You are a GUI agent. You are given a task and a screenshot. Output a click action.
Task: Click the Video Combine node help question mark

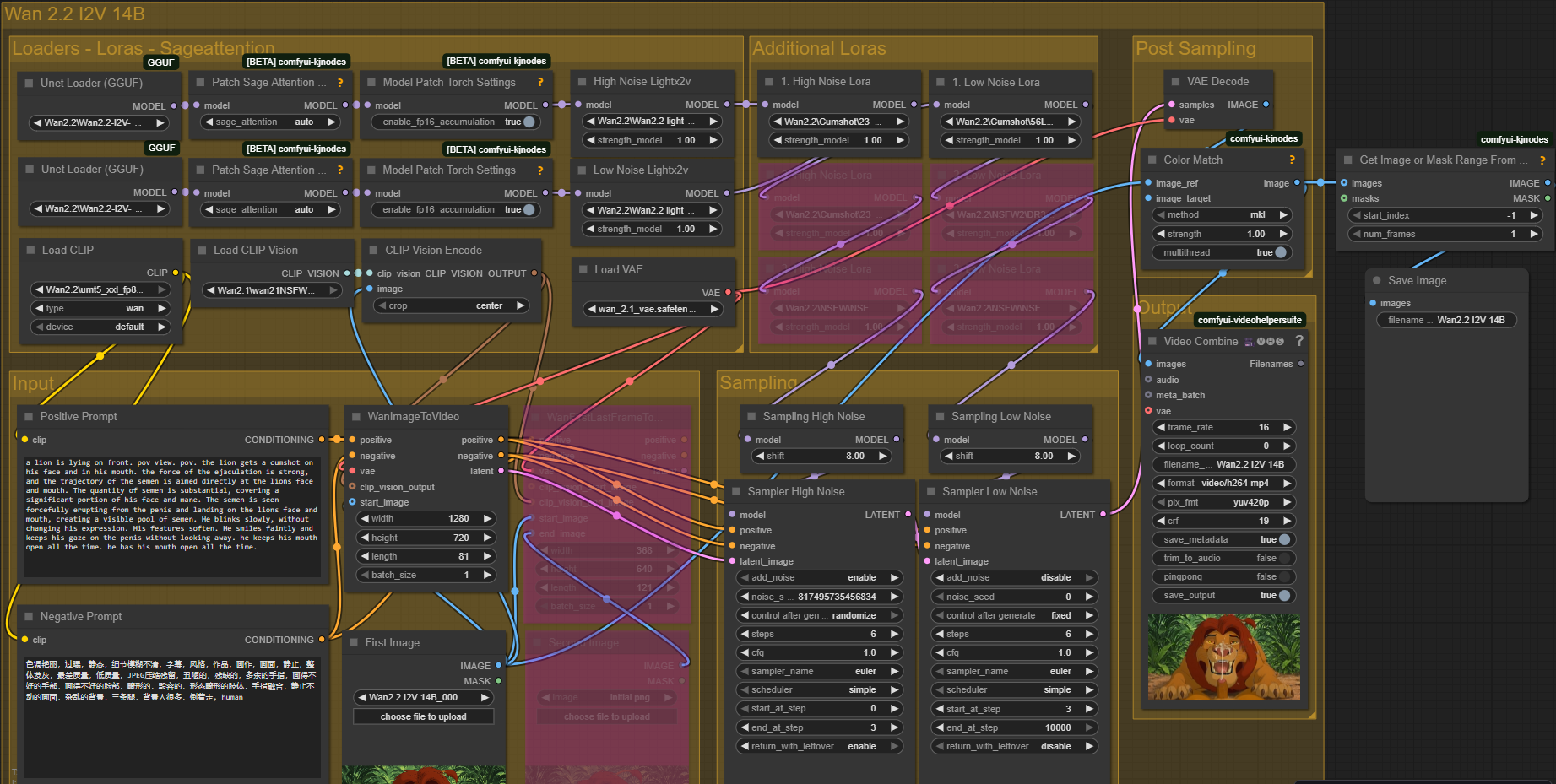(1298, 341)
